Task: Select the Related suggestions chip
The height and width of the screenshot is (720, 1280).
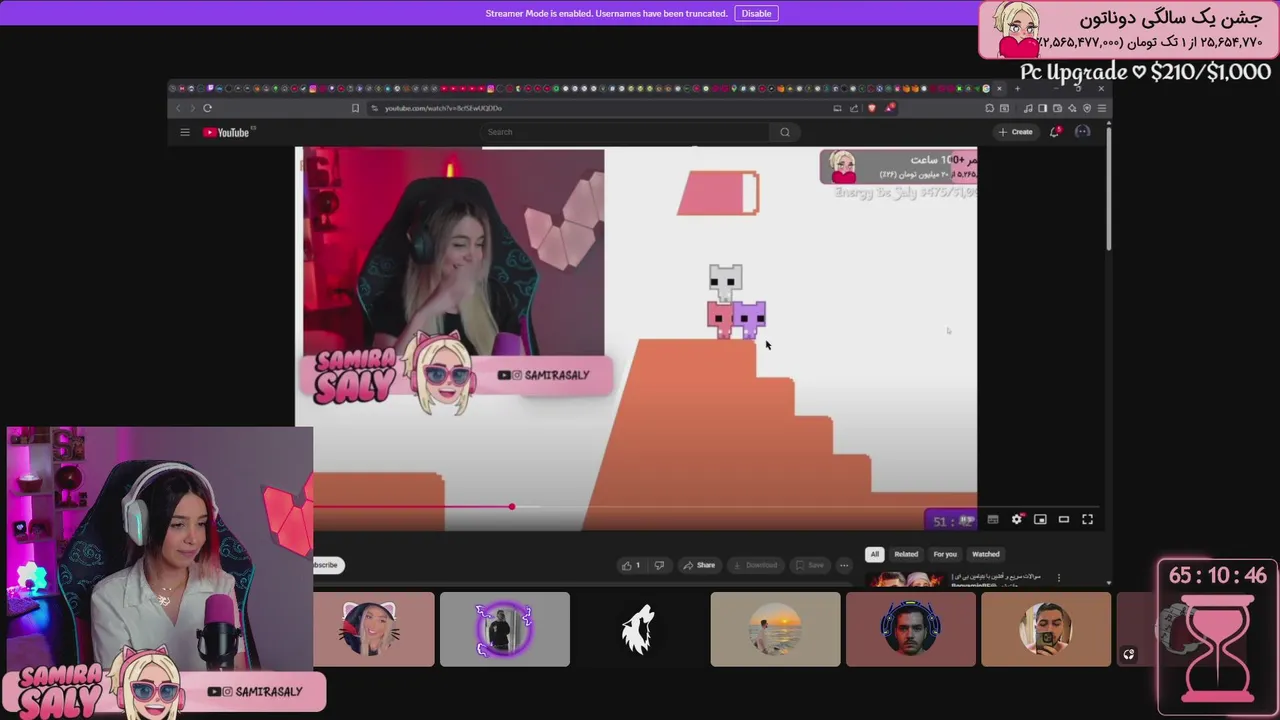Action: coord(906,554)
